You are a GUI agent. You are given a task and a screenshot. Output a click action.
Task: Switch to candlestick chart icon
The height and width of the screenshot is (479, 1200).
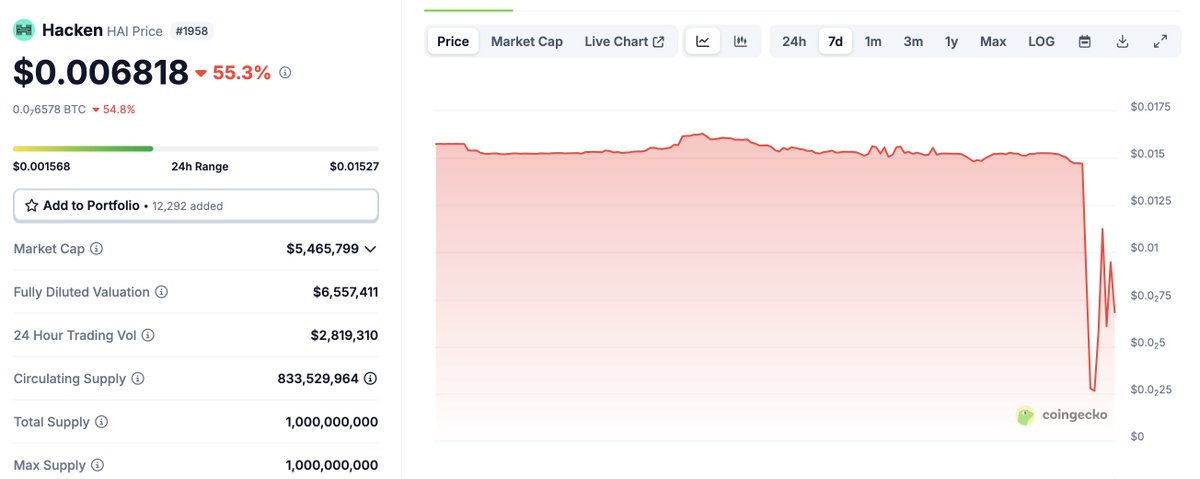coord(740,41)
